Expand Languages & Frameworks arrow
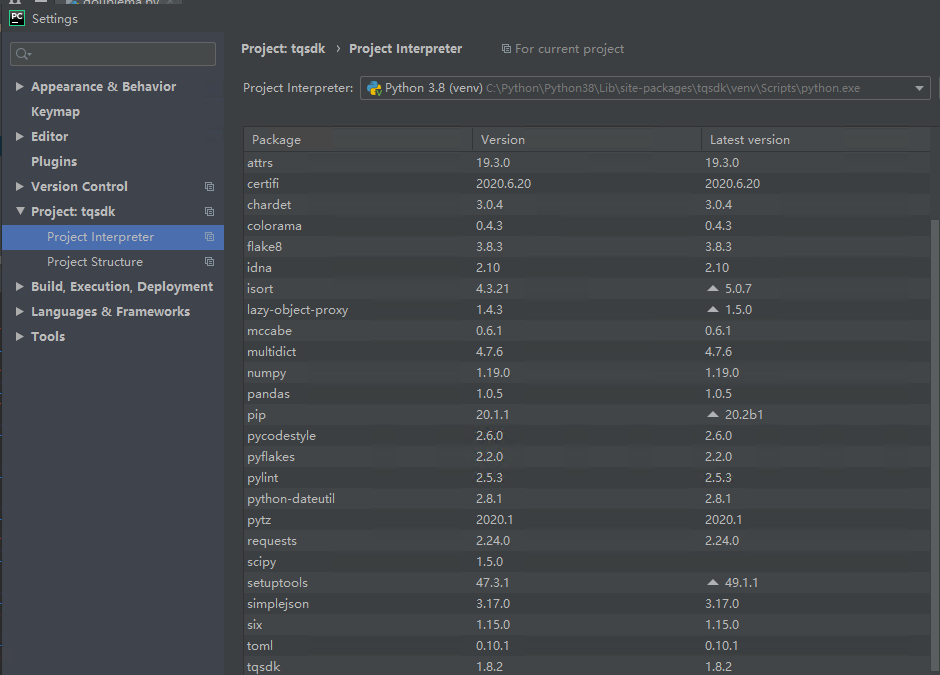 pyautogui.click(x=20, y=312)
